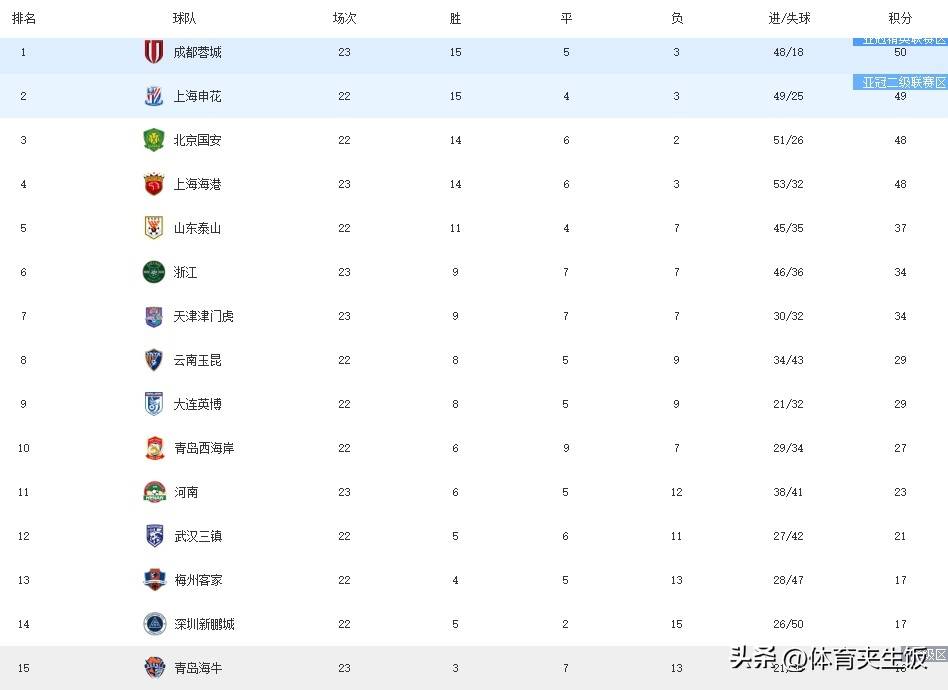This screenshot has height=690, width=948.
Task: Click the 大连英博 team crest
Action: [x=154, y=404]
